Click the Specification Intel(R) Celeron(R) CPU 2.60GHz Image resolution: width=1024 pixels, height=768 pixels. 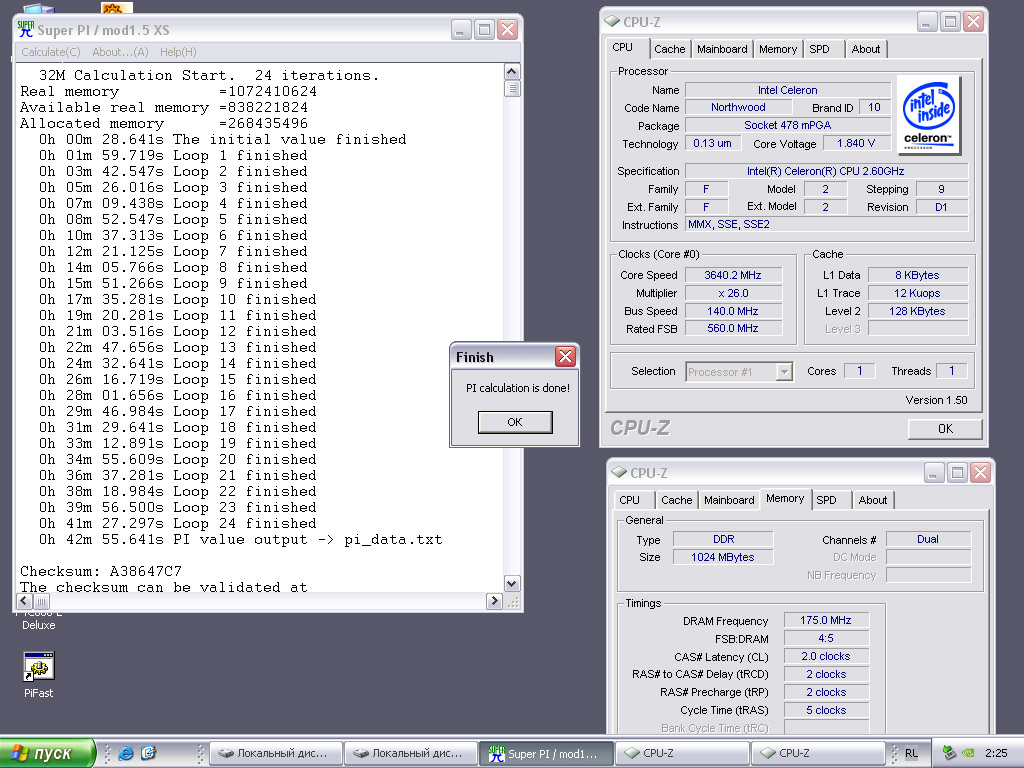[825, 171]
